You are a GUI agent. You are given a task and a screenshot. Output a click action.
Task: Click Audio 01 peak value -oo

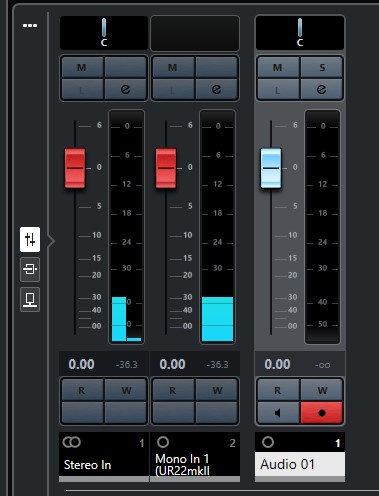coord(322,365)
